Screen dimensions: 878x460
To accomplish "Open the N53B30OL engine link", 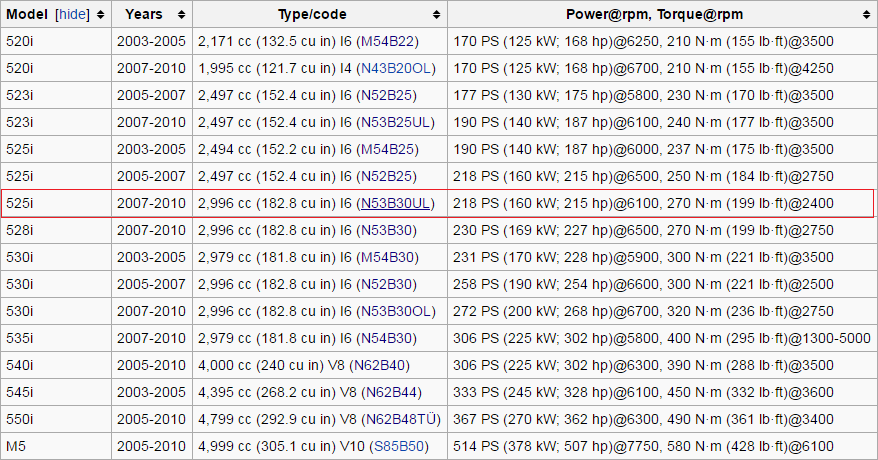I will pos(396,311).
